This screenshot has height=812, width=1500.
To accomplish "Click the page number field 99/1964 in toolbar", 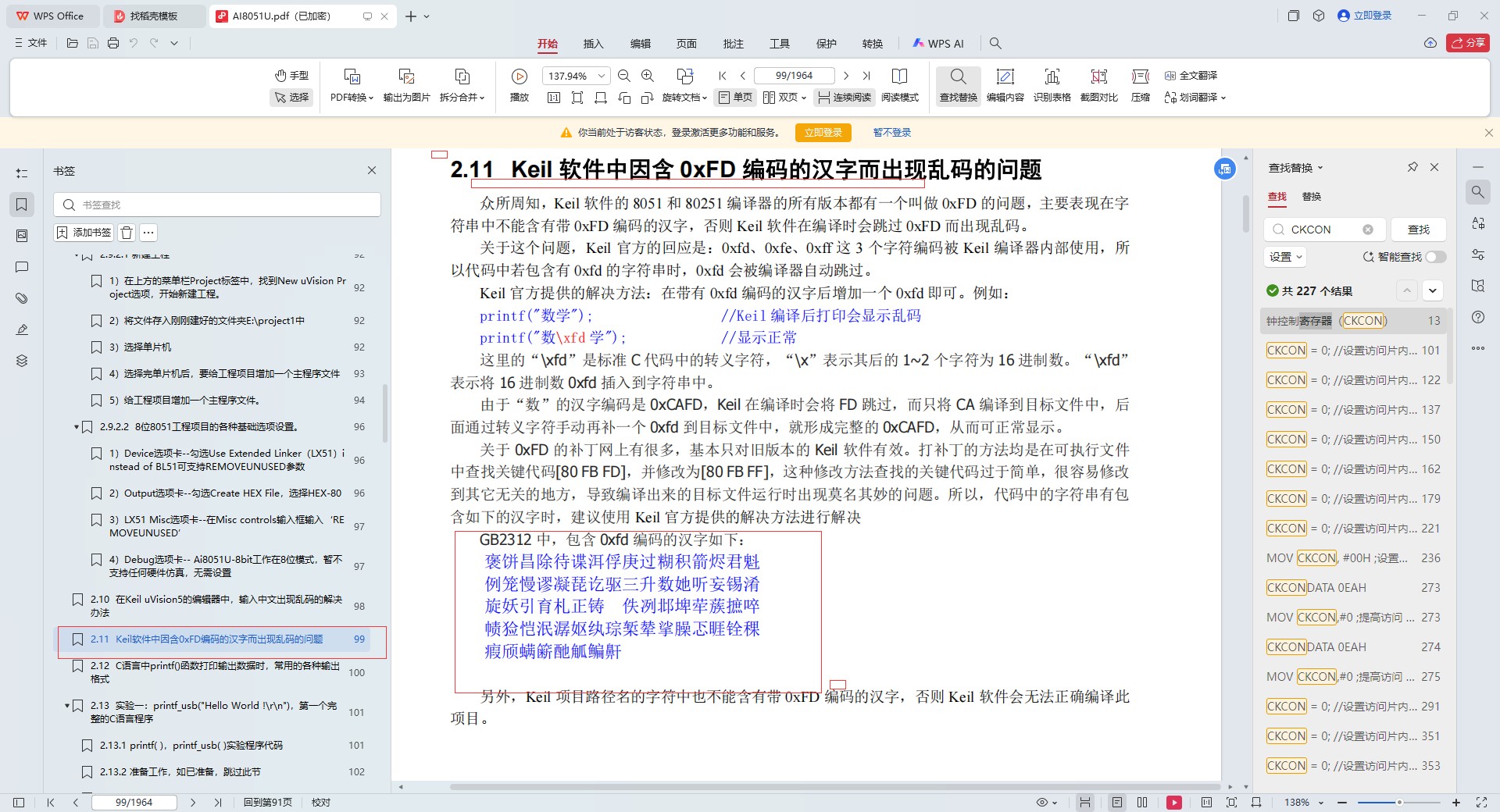I will click(x=794, y=76).
